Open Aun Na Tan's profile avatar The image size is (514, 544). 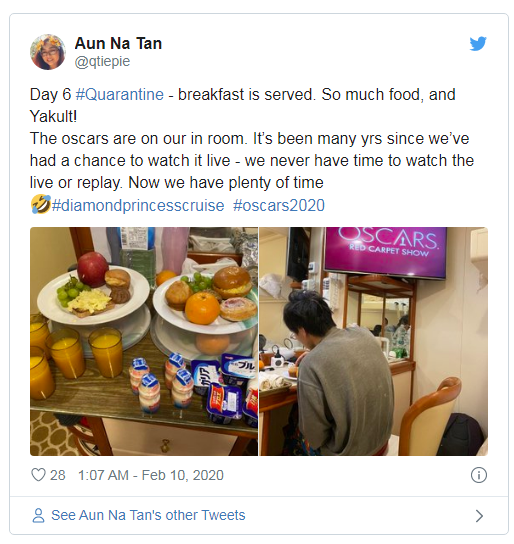coord(48,52)
